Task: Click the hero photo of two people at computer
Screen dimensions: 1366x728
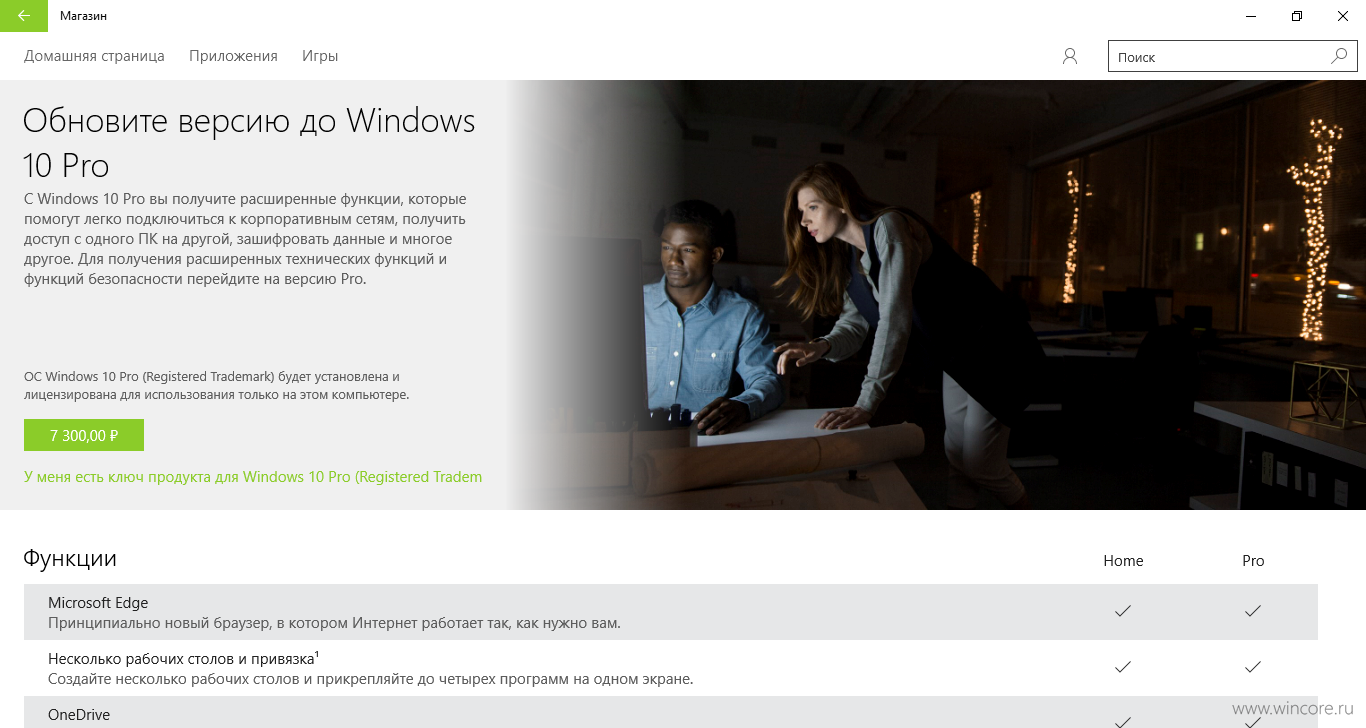Action: (x=936, y=295)
